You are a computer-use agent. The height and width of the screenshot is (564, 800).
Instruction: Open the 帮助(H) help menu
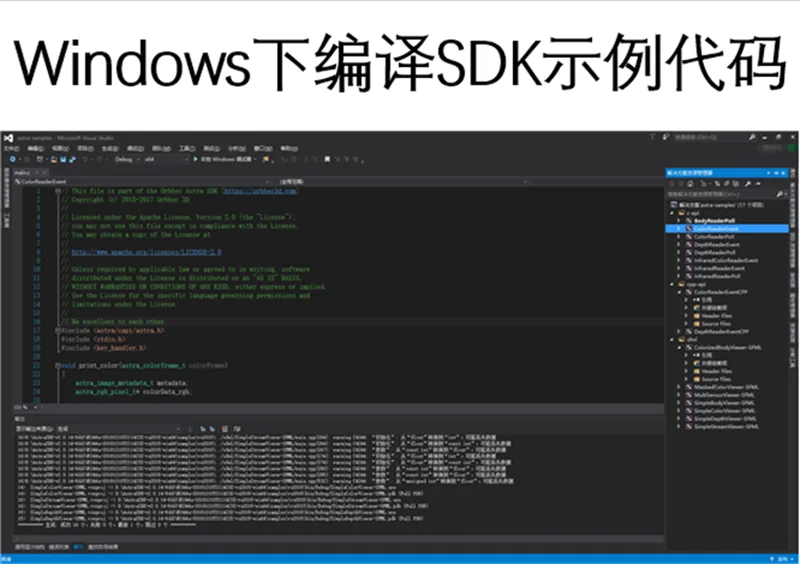pos(289,149)
